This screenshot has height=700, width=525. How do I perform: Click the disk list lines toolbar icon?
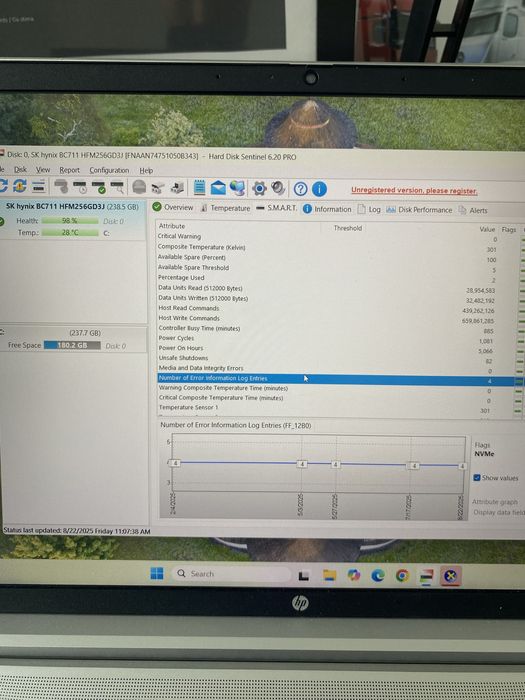[x=39, y=186]
